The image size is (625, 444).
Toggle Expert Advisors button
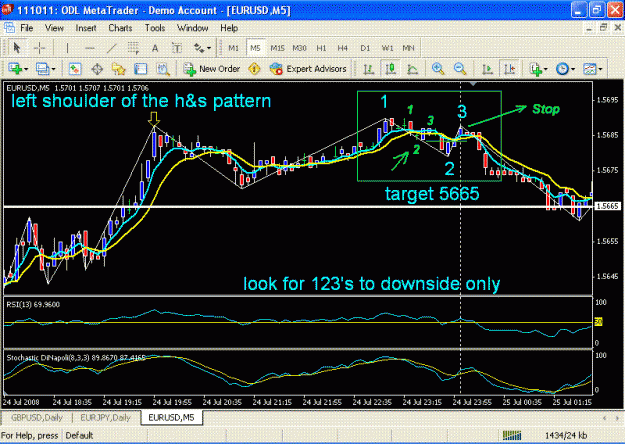click(x=308, y=69)
